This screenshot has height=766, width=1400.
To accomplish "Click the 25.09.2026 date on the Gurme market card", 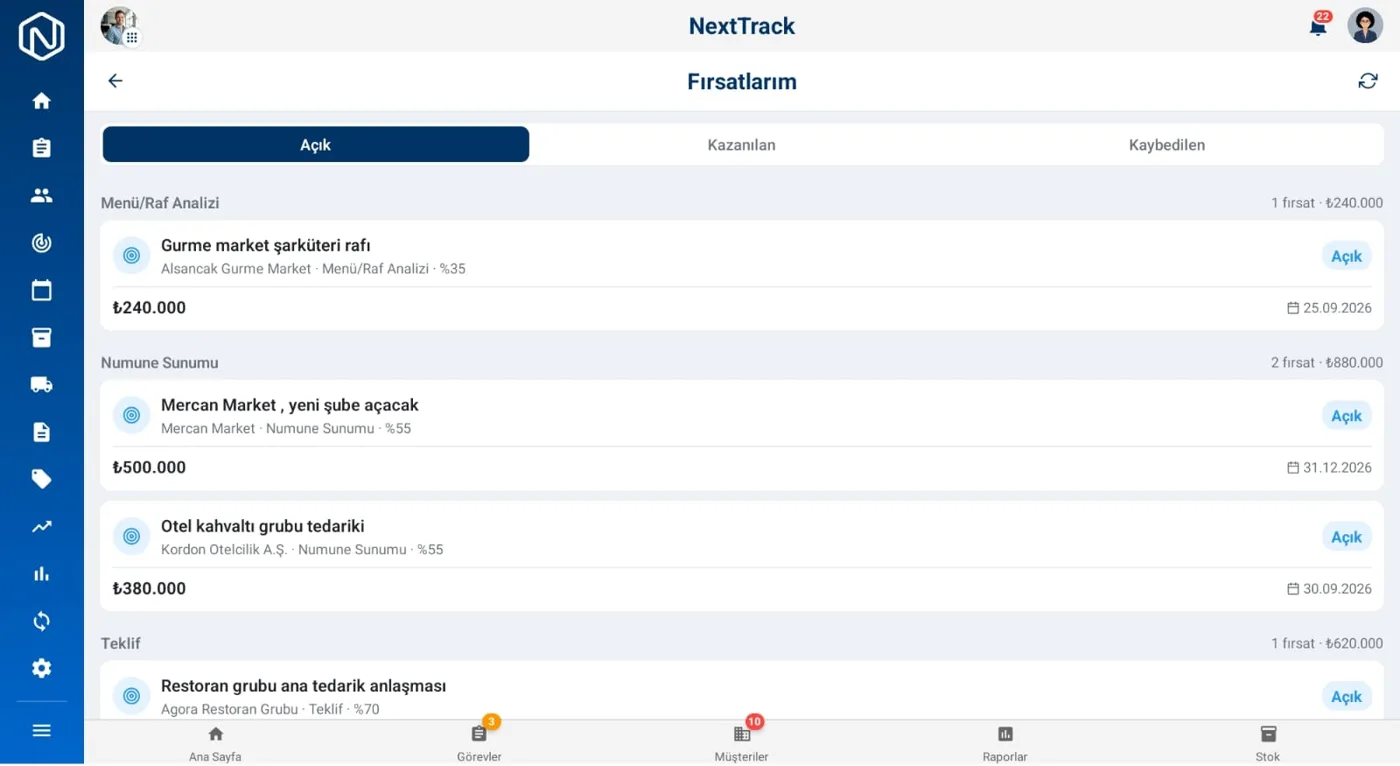I will (1329, 308).
